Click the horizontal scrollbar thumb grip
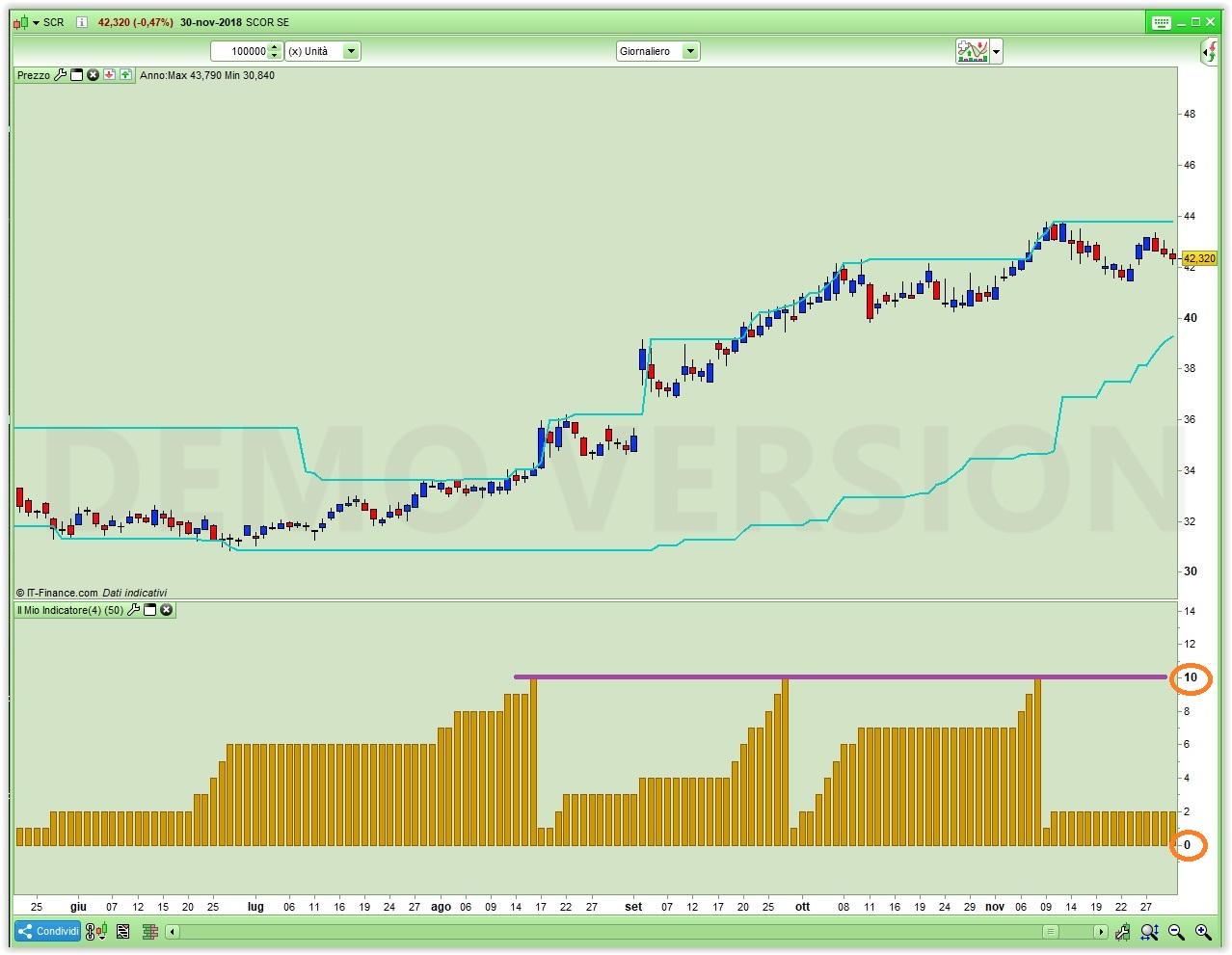 (x=1051, y=932)
